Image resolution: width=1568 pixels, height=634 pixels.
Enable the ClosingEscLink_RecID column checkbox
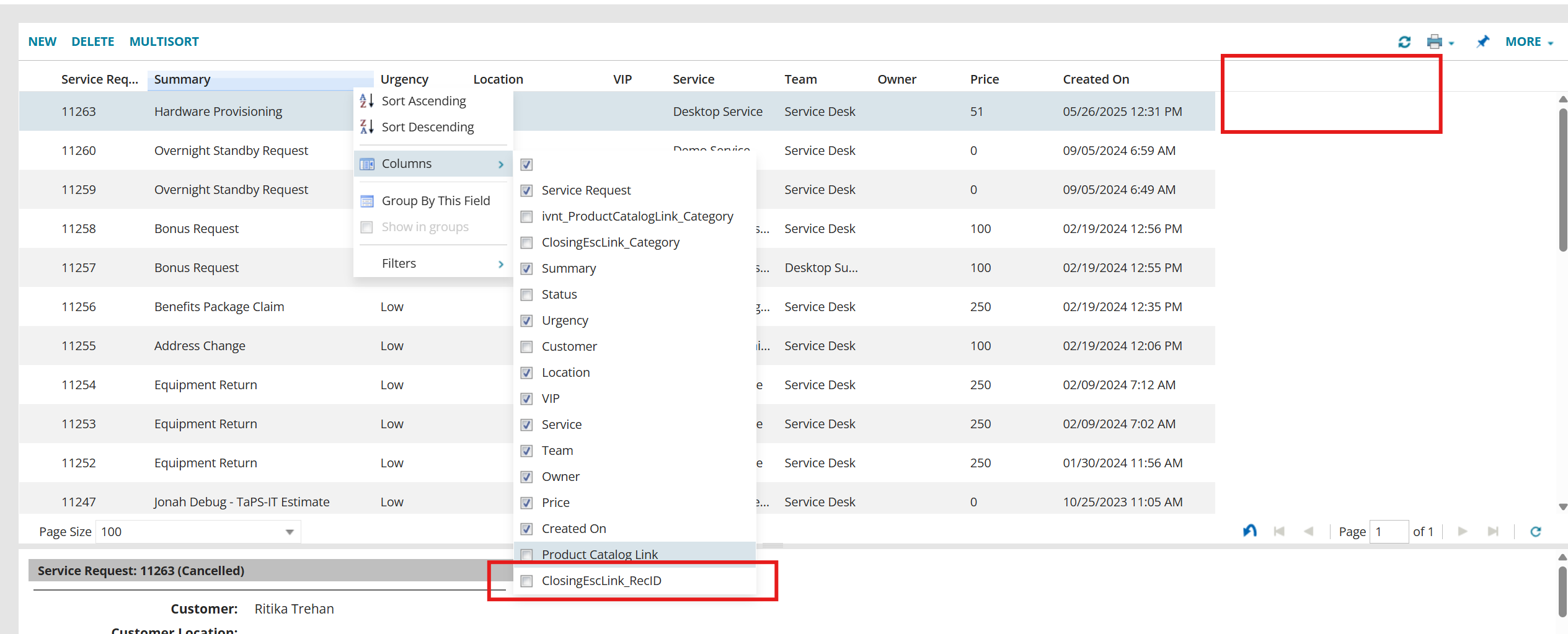pyautogui.click(x=526, y=581)
